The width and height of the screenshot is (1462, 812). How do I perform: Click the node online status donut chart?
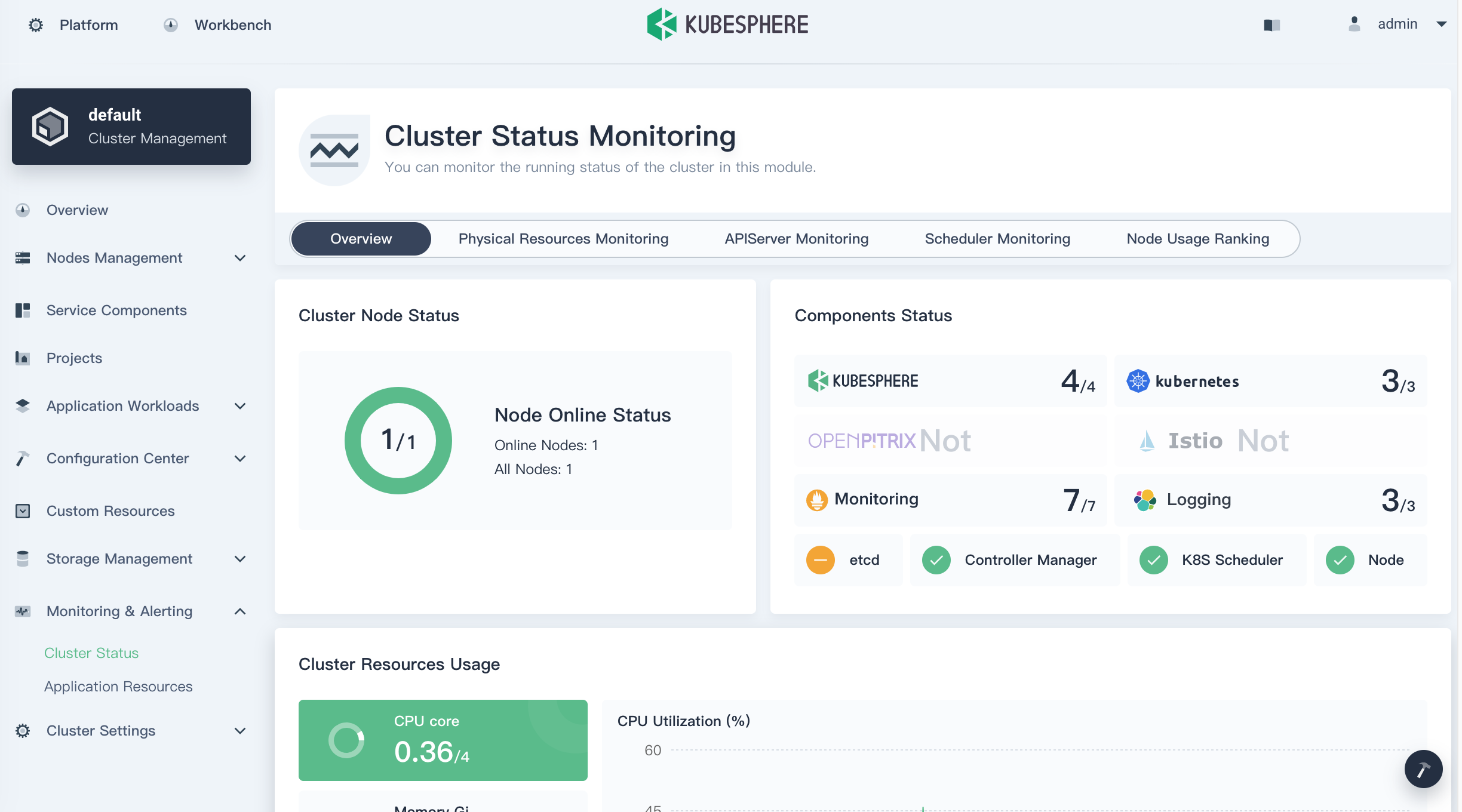pyautogui.click(x=398, y=441)
